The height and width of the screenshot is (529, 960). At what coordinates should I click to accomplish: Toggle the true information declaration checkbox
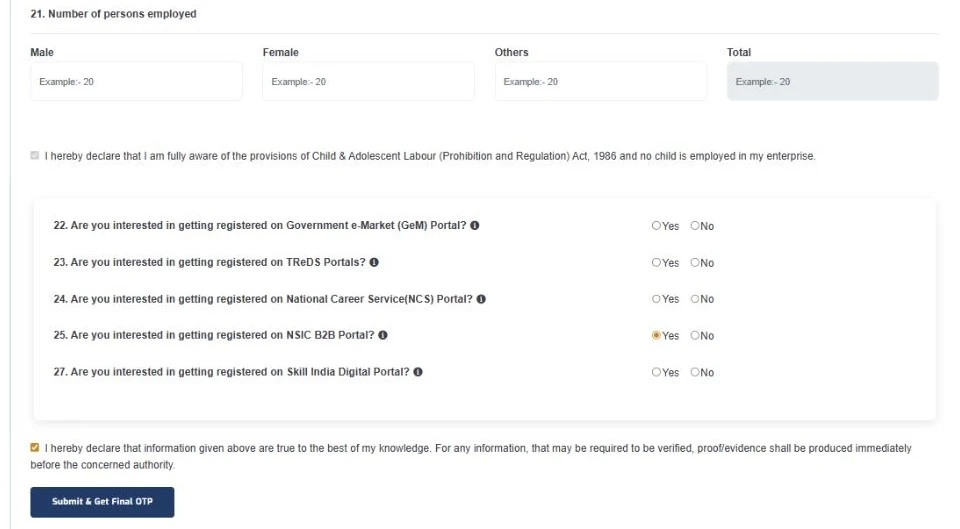pyautogui.click(x=35, y=448)
